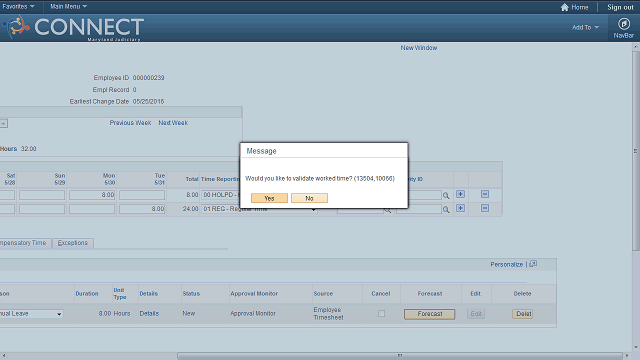Click Personalize link
The image size is (640, 360).
coord(507,264)
